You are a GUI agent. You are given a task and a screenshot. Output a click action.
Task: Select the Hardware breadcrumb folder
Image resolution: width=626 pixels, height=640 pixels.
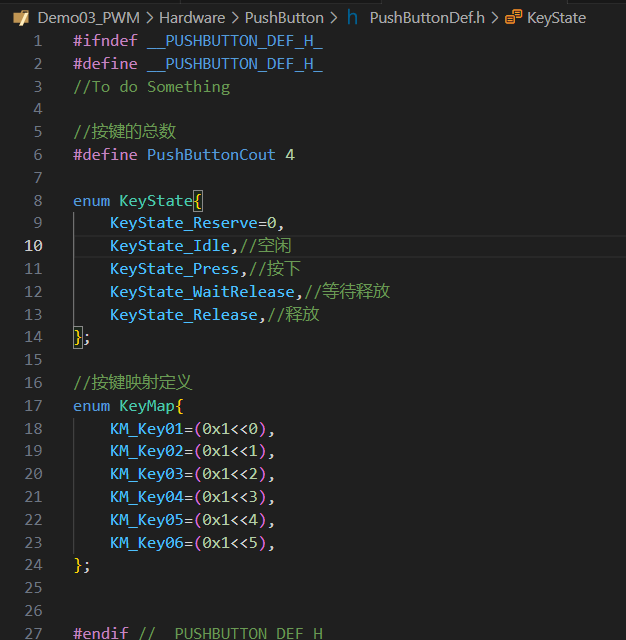click(192, 18)
